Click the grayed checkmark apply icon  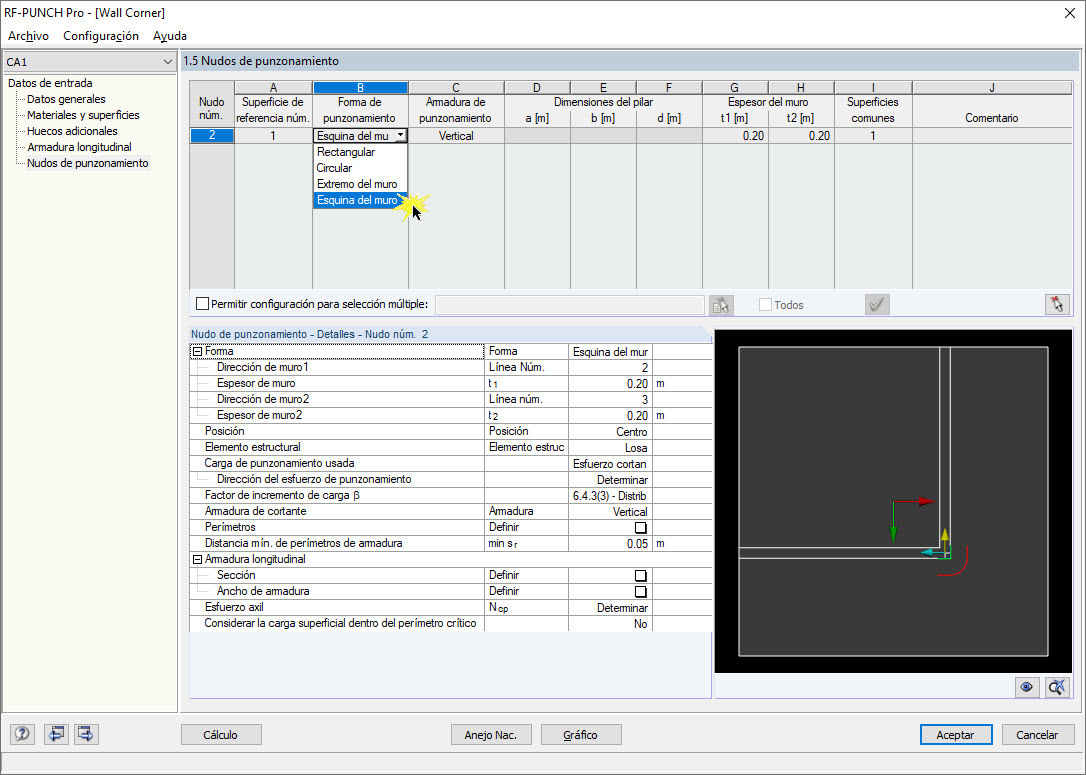[878, 305]
